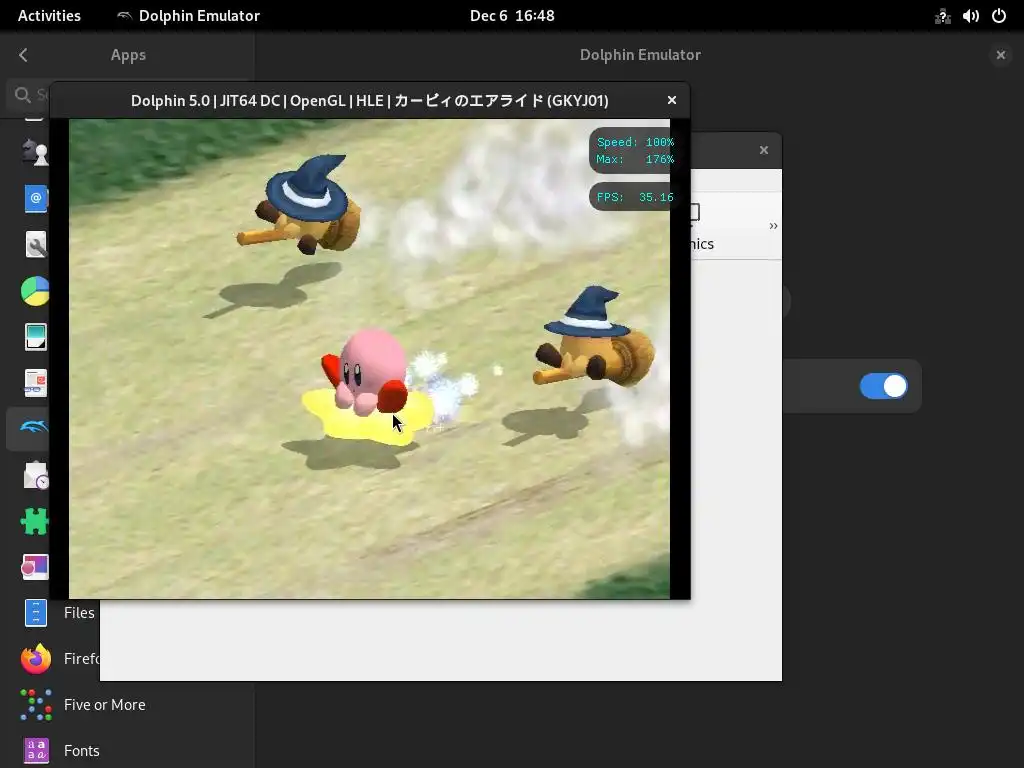Click the Speed 100% overlay text
Viewport: 1024px width, 768px height.
pyautogui.click(x=635, y=142)
